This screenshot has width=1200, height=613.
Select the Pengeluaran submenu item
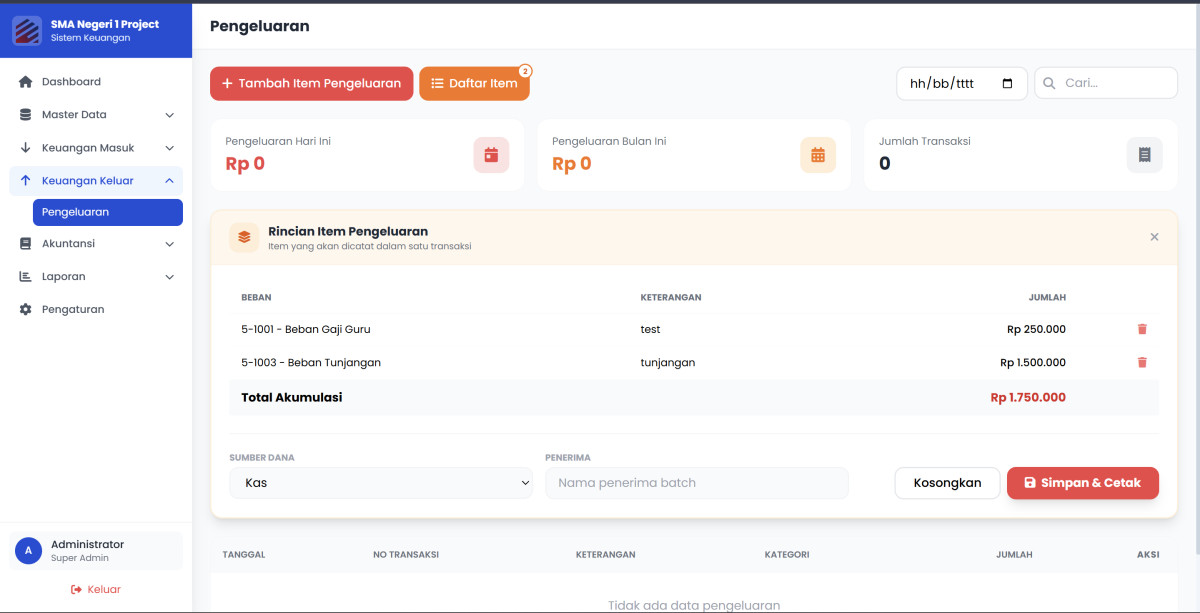pos(108,212)
